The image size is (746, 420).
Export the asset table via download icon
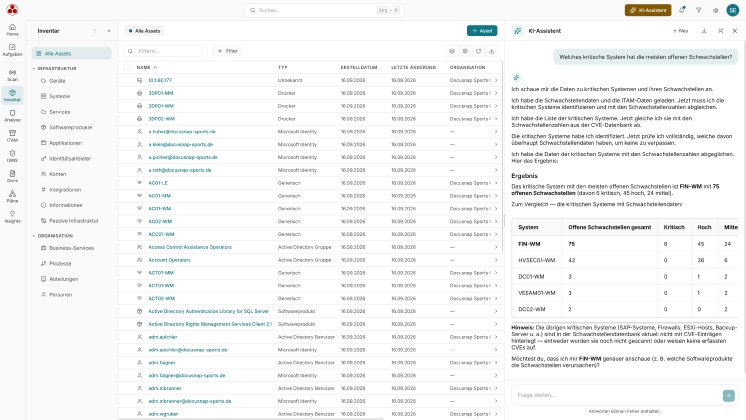pyautogui.click(x=491, y=51)
